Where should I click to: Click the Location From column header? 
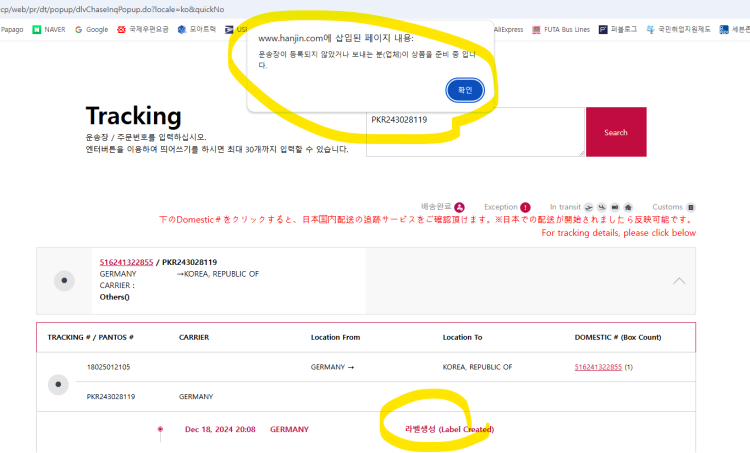[335, 337]
